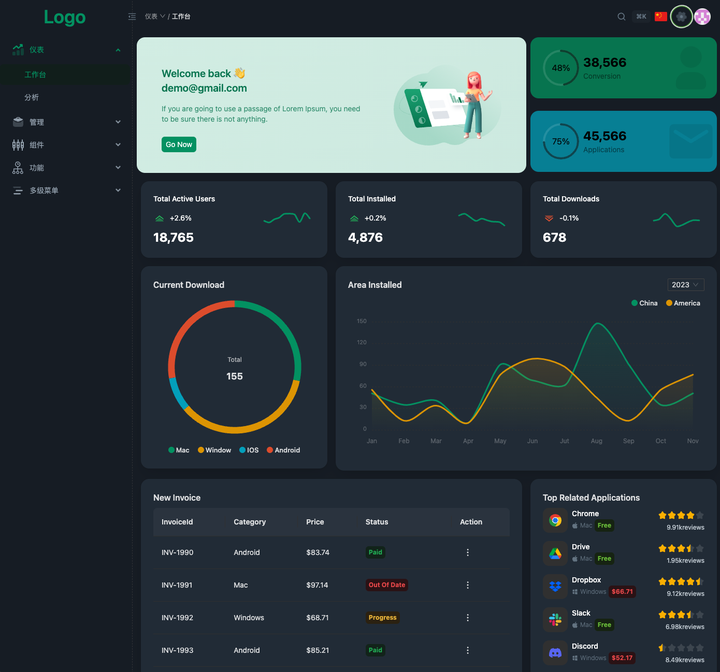Open the user avatar in header
This screenshot has height=672, width=720.
tap(702, 17)
